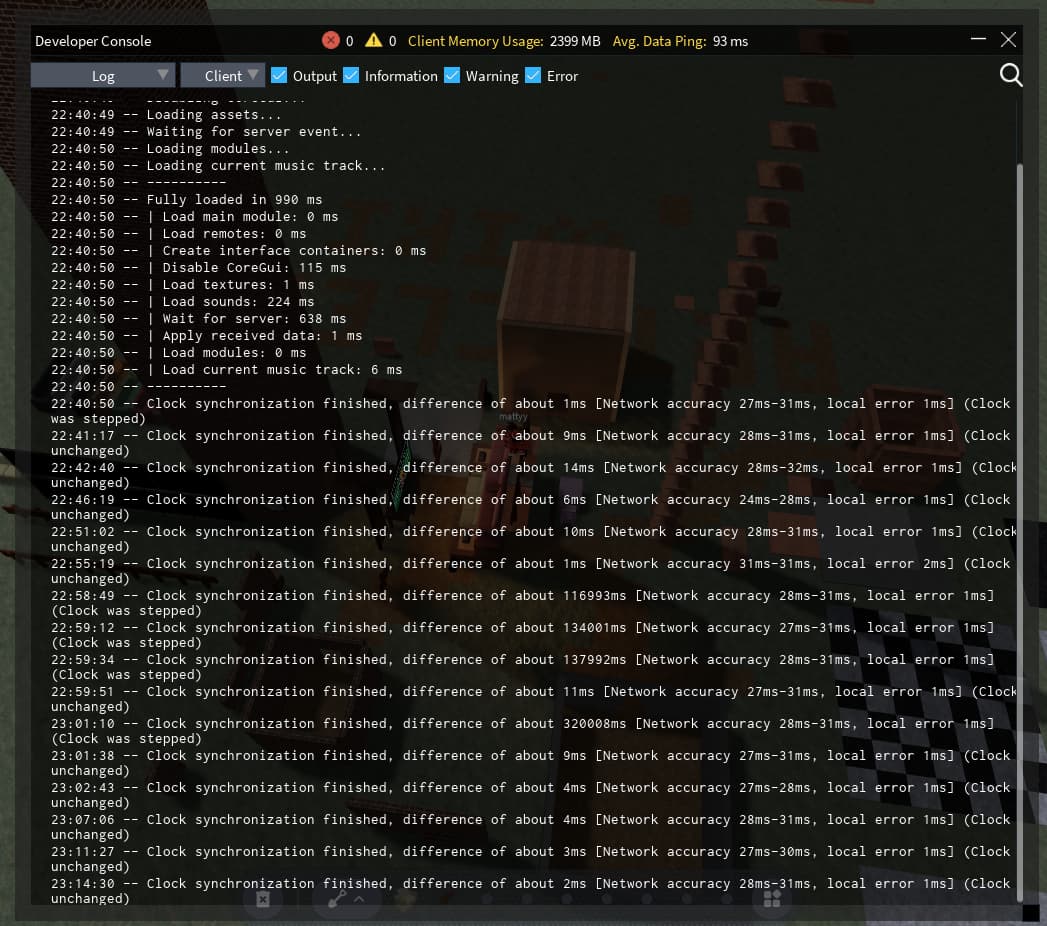The image size is (1047, 926).
Task: Open the Client dropdown
Action: (x=223, y=75)
